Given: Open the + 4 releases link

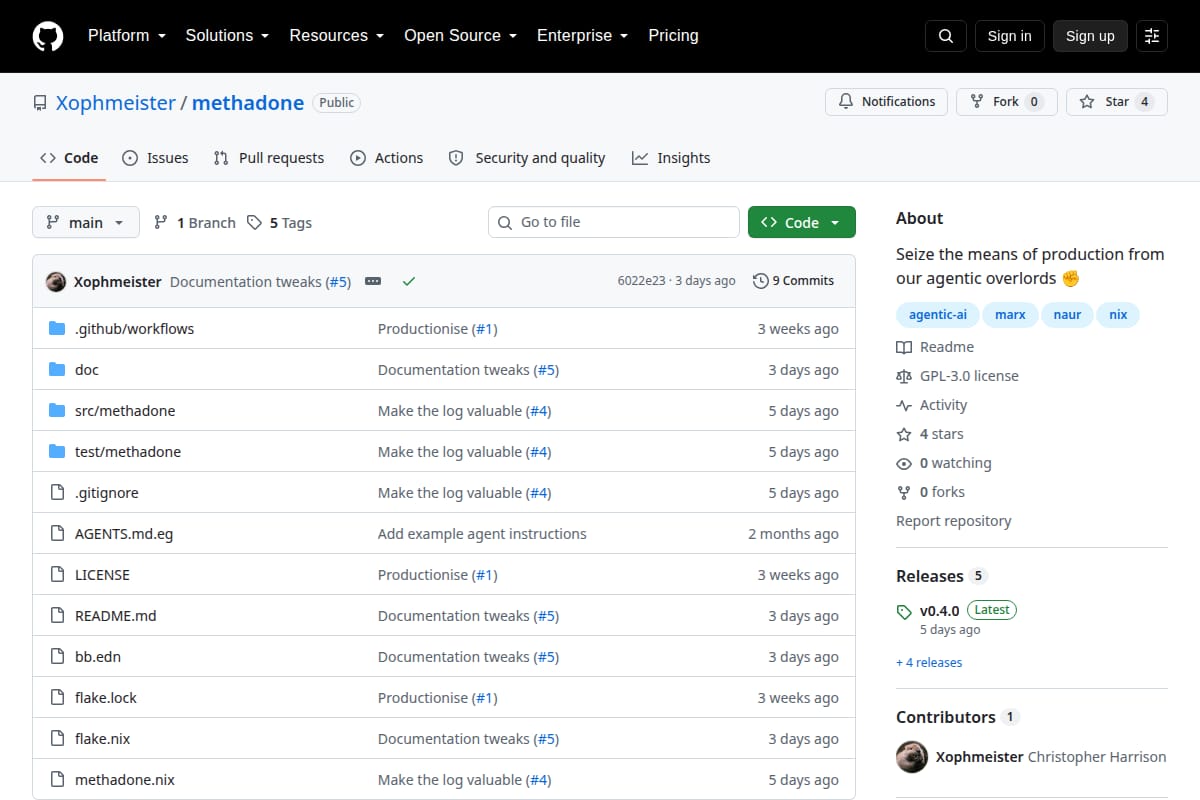Looking at the screenshot, I should point(929,663).
